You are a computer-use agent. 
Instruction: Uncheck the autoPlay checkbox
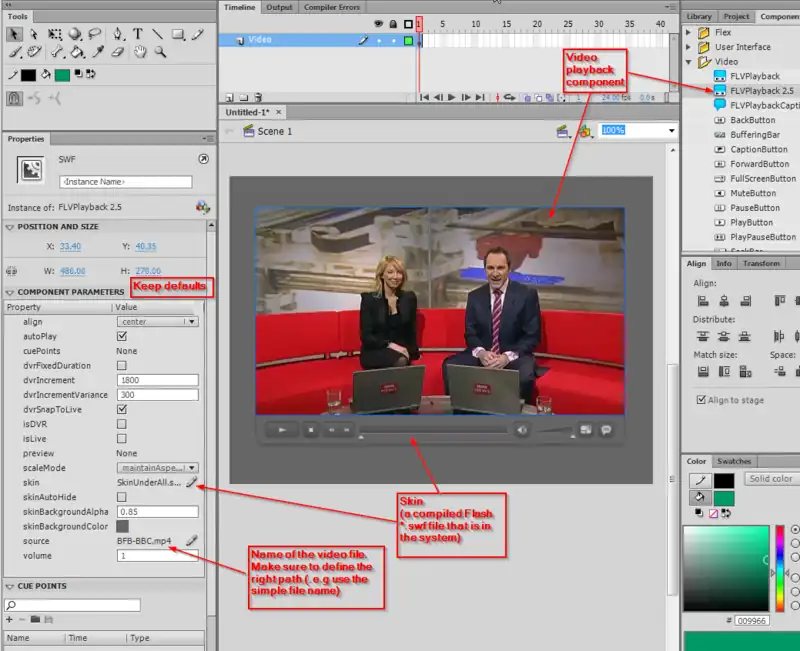122,337
